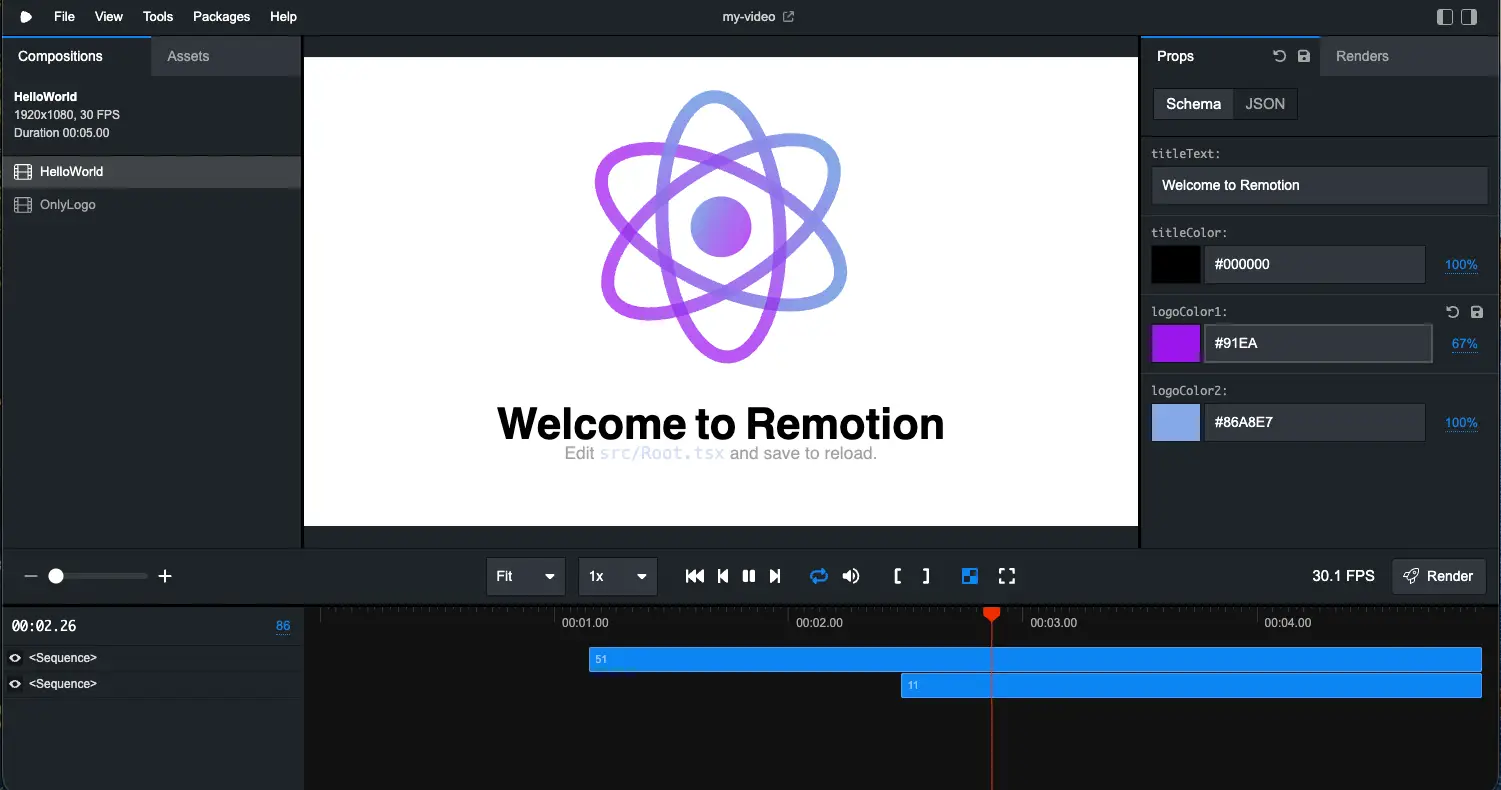Screen dimensions: 1501x790
Task: Click the frame number 86 link
Action: [283, 626]
